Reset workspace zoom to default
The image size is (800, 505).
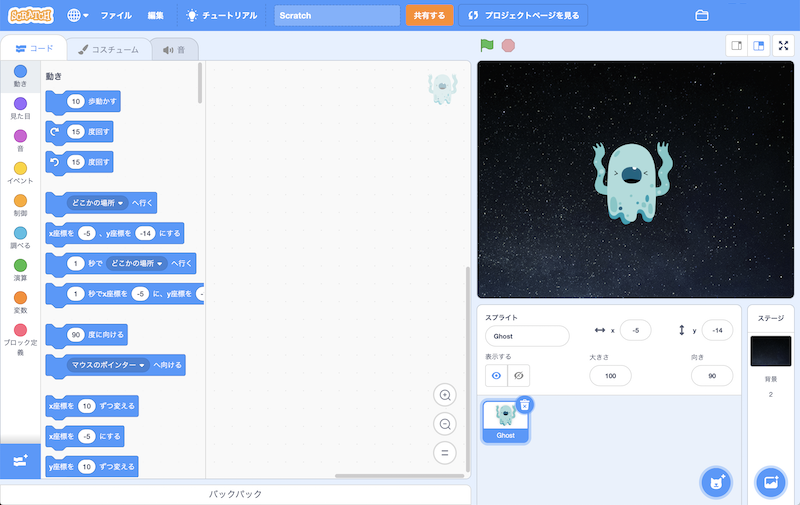pyautogui.click(x=445, y=452)
